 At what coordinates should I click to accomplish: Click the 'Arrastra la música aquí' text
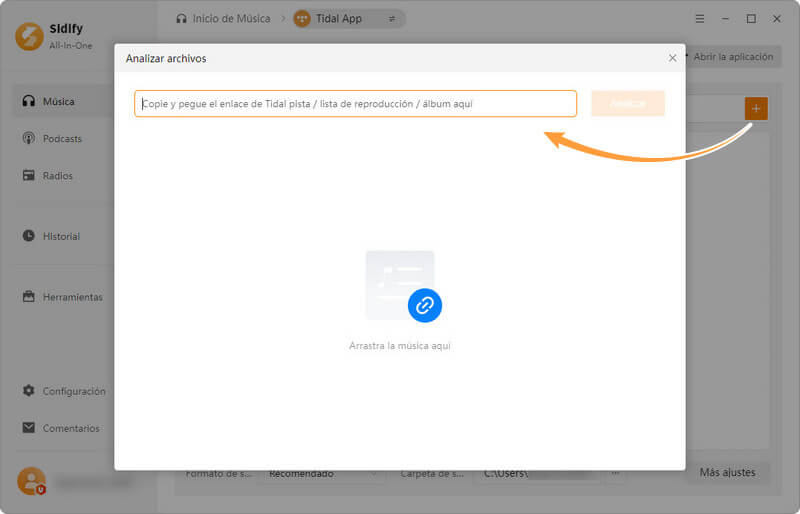click(x=400, y=346)
